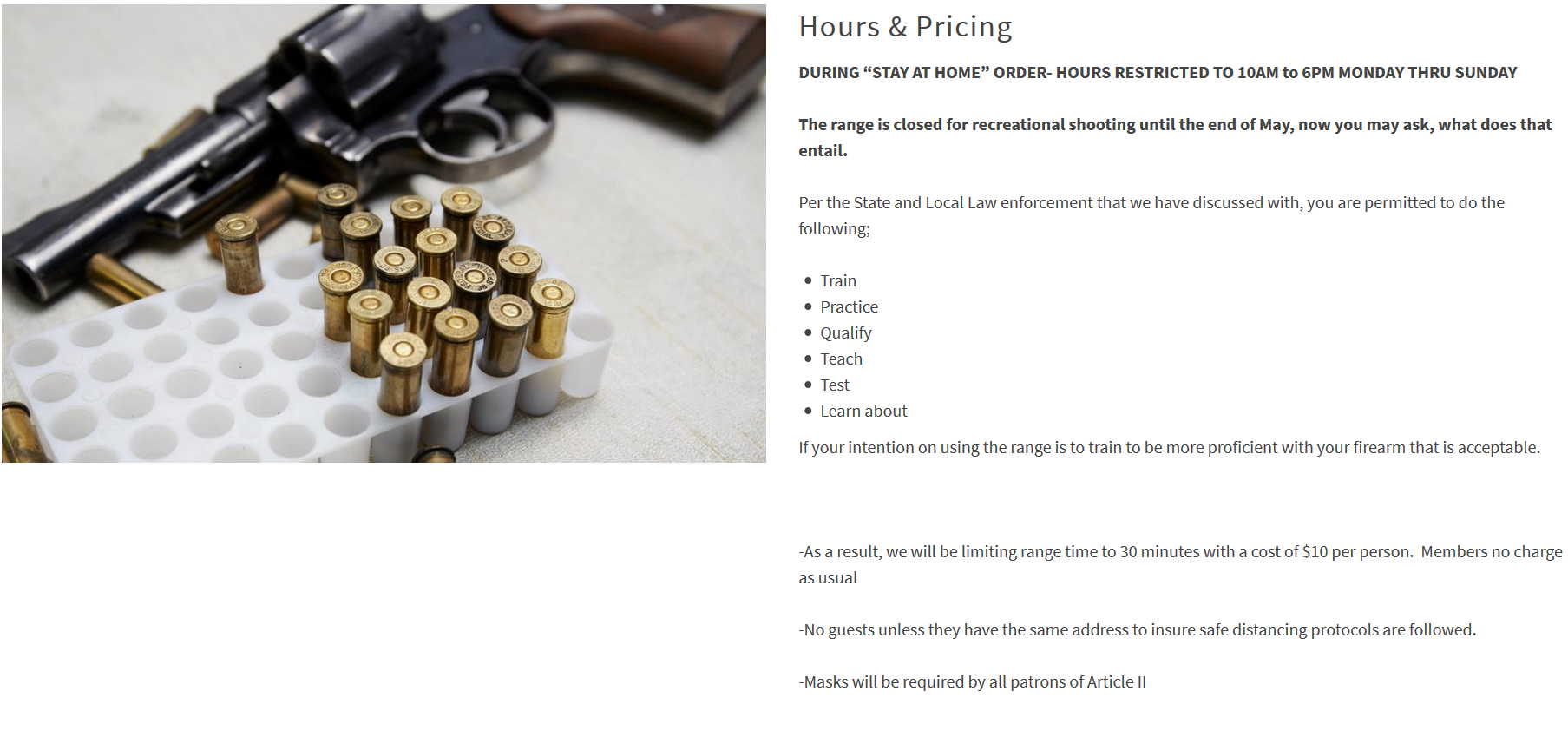Select the "Practice" list item
1568x744 pixels.
[x=849, y=307]
